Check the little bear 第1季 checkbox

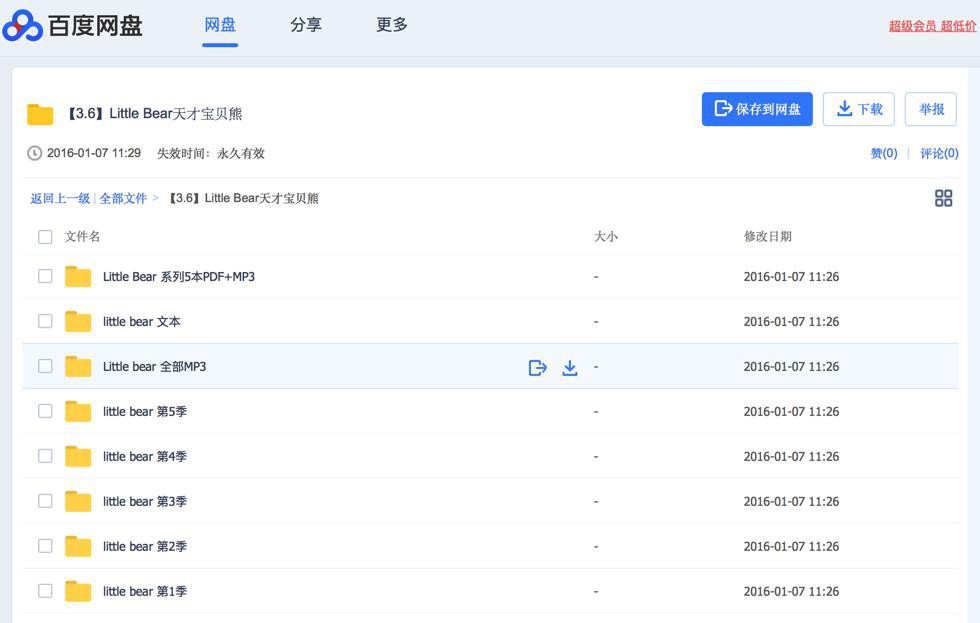coord(45,591)
